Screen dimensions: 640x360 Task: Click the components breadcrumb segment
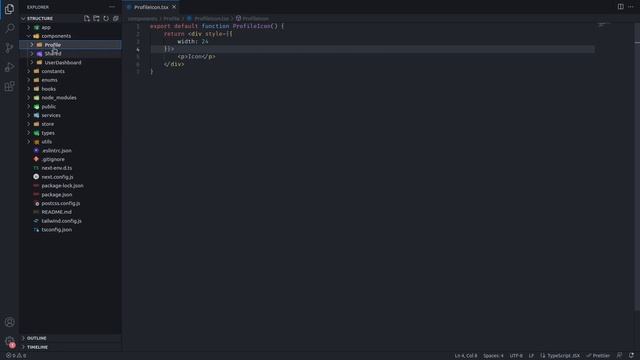(142, 18)
